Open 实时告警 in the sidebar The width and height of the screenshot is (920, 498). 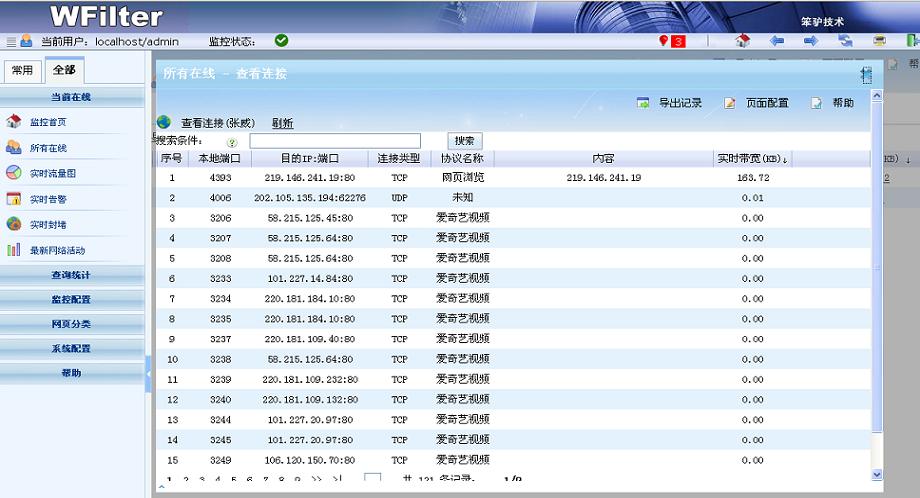[47, 199]
